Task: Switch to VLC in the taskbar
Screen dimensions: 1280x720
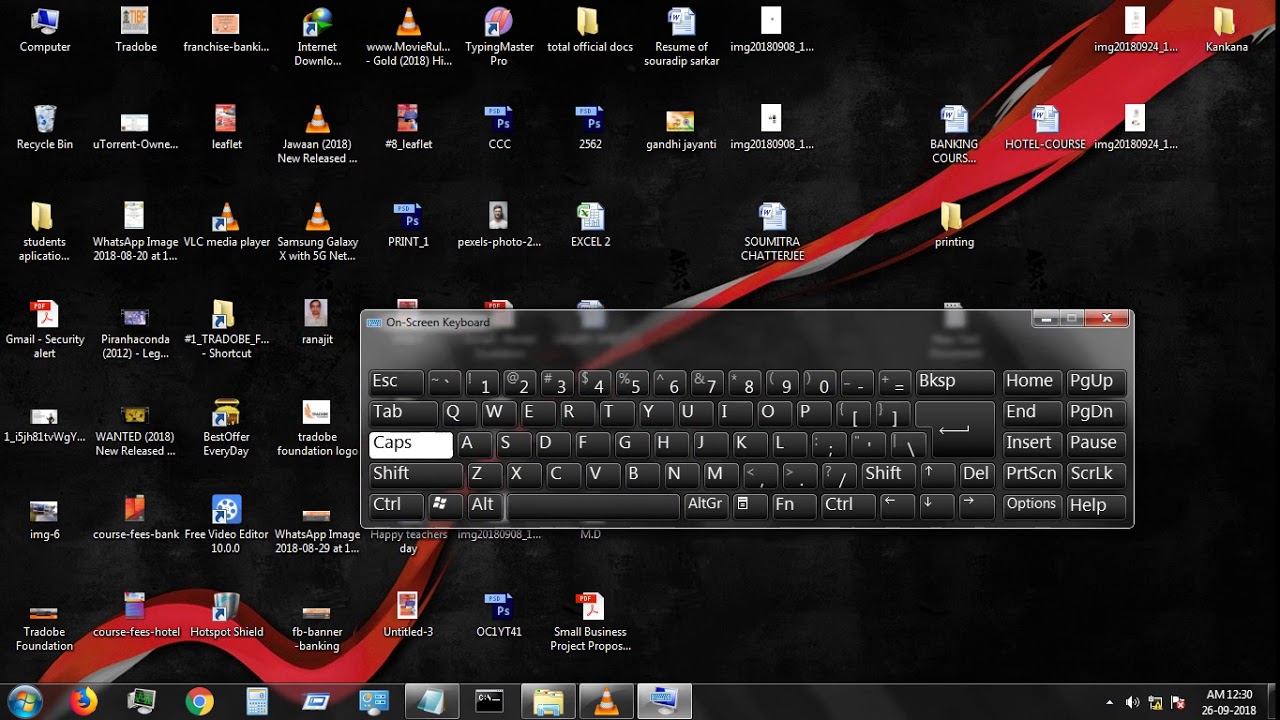Action: click(606, 702)
